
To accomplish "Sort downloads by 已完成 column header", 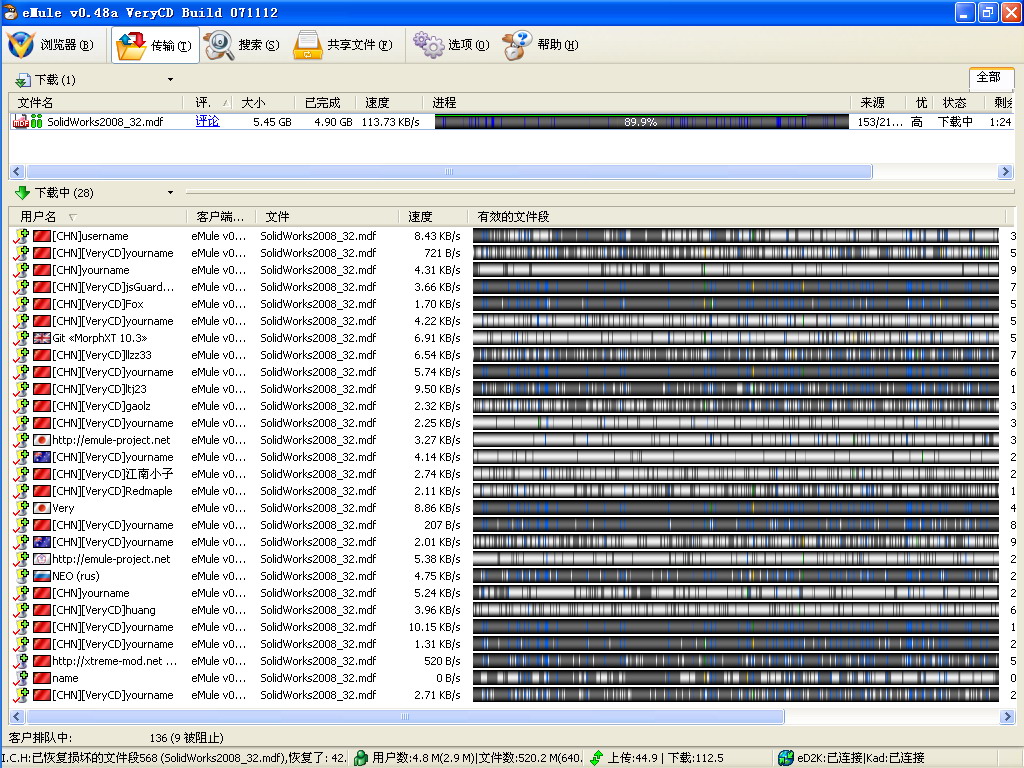I will click(327, 103).
